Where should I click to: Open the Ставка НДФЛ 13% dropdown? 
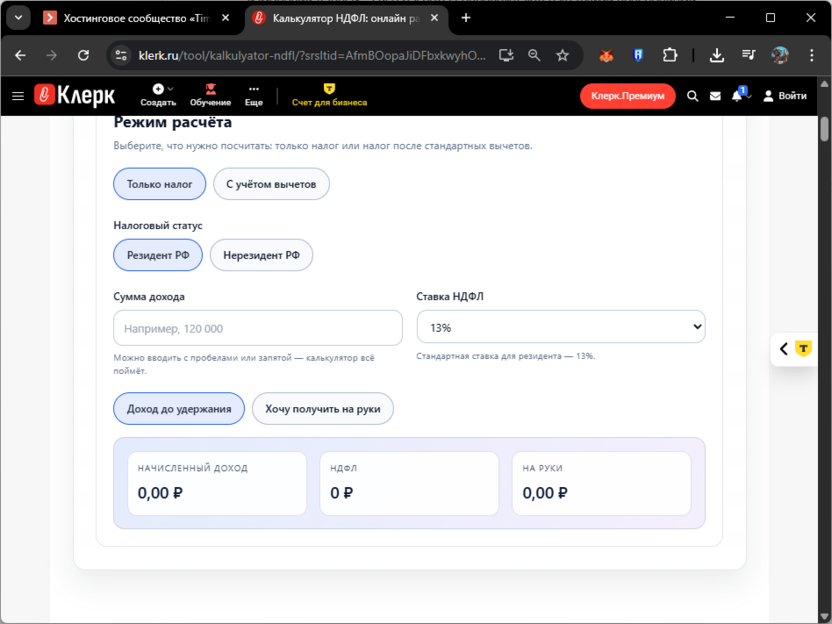pos(561,327)
